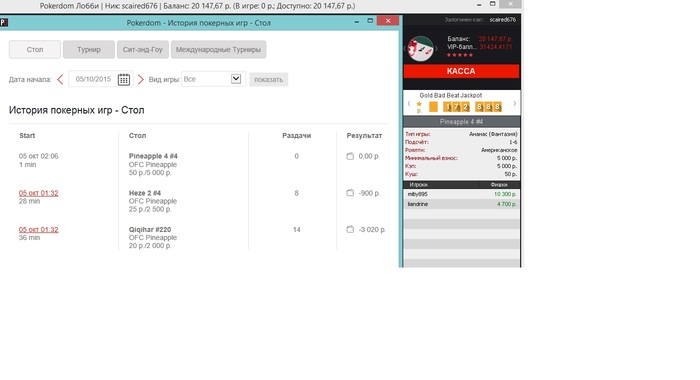
Task: Click the Pineapple 4 #4 table header in lobby
Action: (x=462, y=121)
